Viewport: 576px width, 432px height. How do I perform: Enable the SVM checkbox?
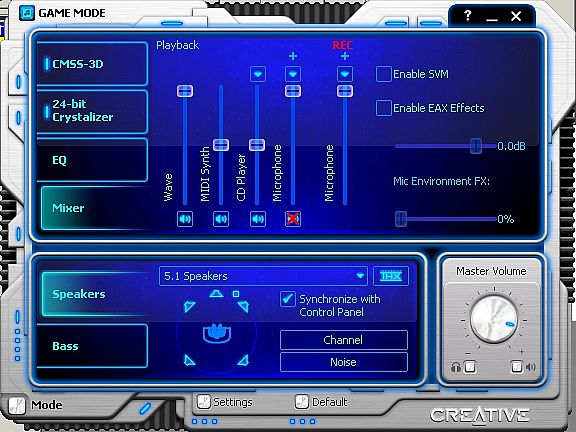[x=384, y=74]
